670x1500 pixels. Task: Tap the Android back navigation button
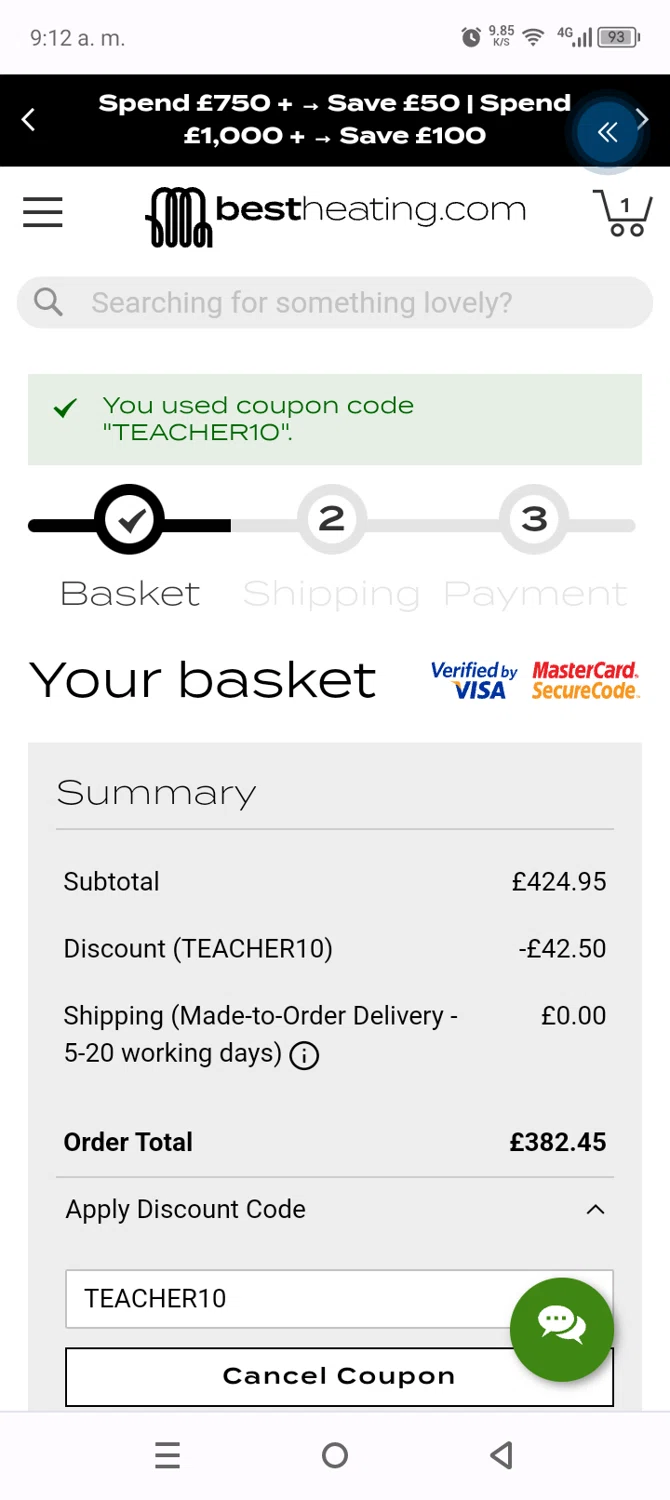(502, 1456)
